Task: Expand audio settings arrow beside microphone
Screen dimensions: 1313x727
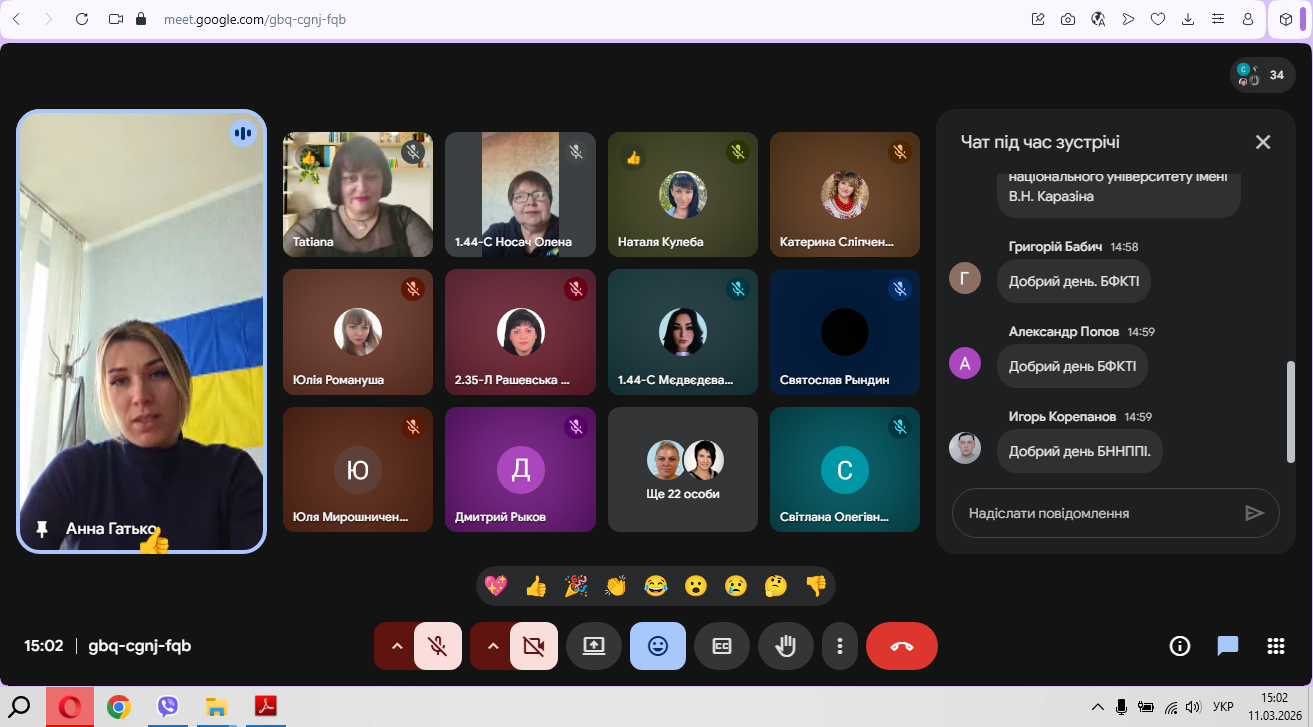Action: [x=396, y=646]
